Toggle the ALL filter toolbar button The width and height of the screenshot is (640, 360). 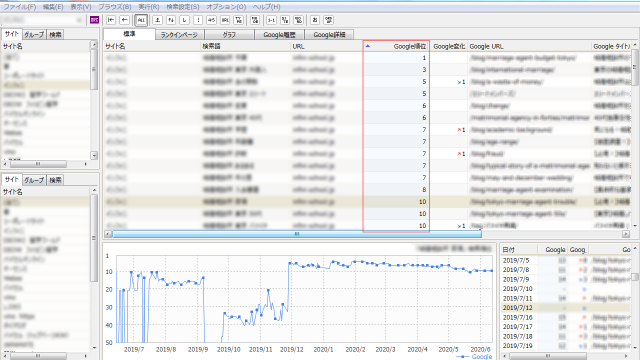(141, 20)
